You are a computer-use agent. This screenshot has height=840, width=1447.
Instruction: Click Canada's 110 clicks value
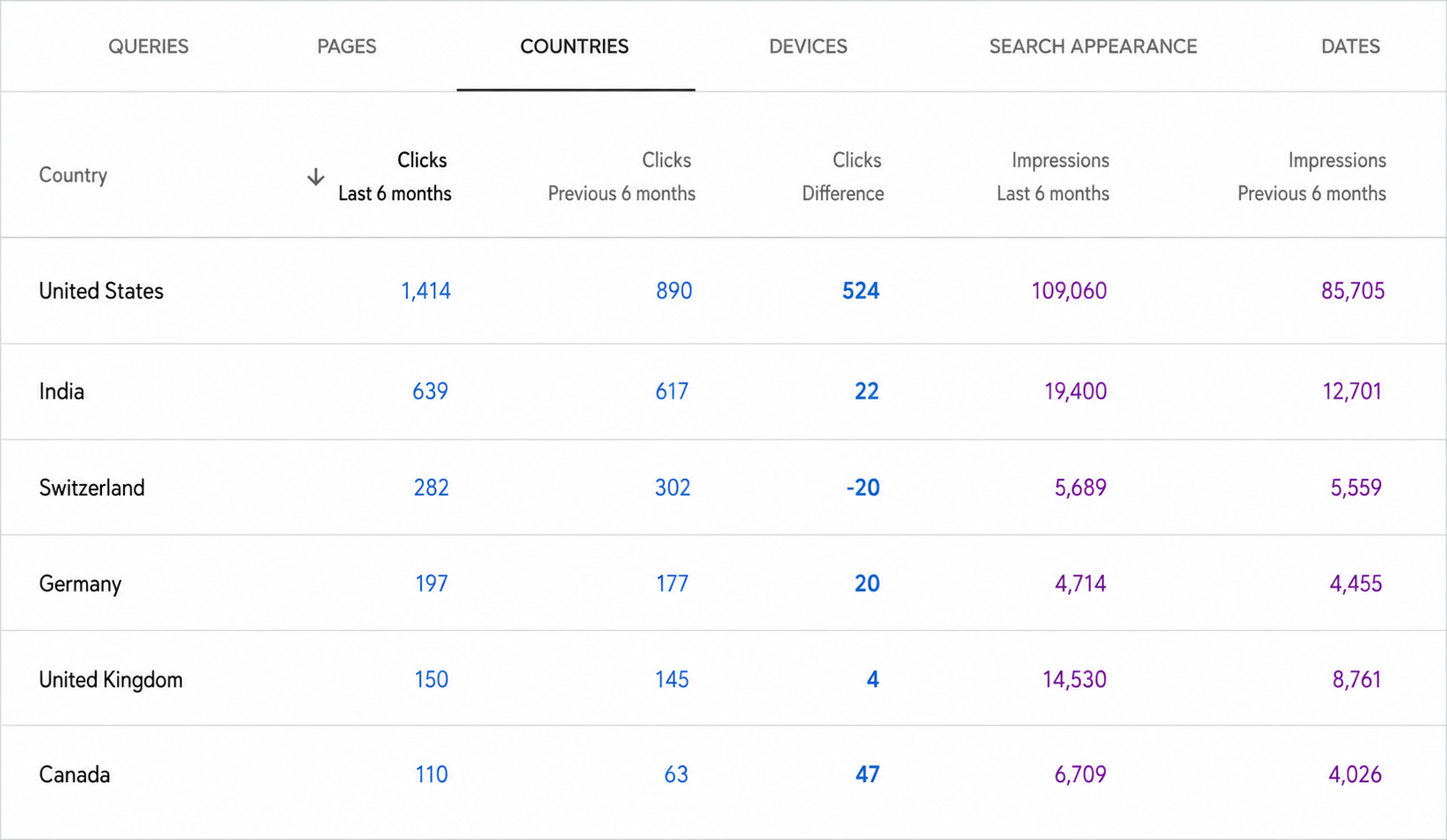432,774
